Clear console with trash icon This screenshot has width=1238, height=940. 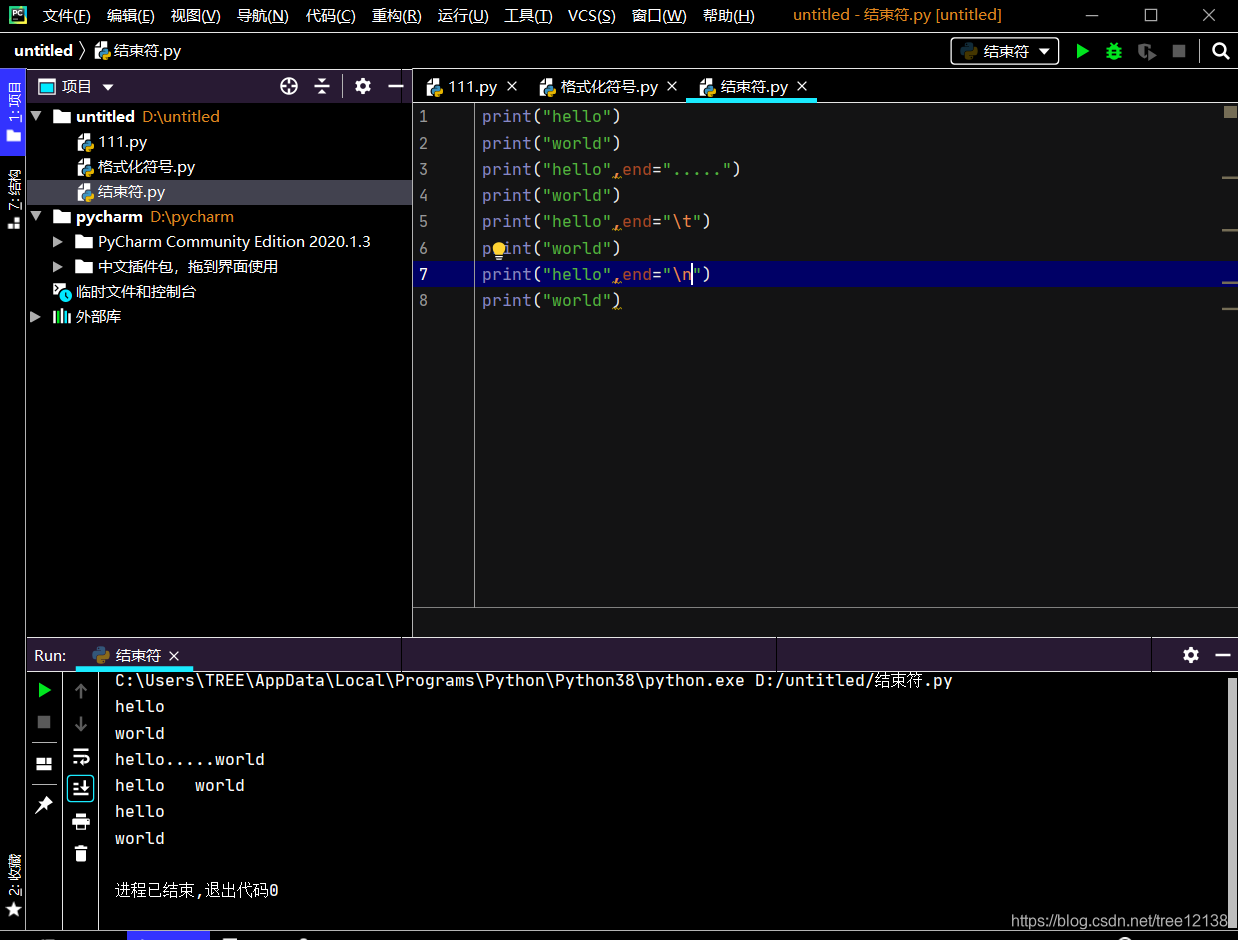tap(81, 853)
